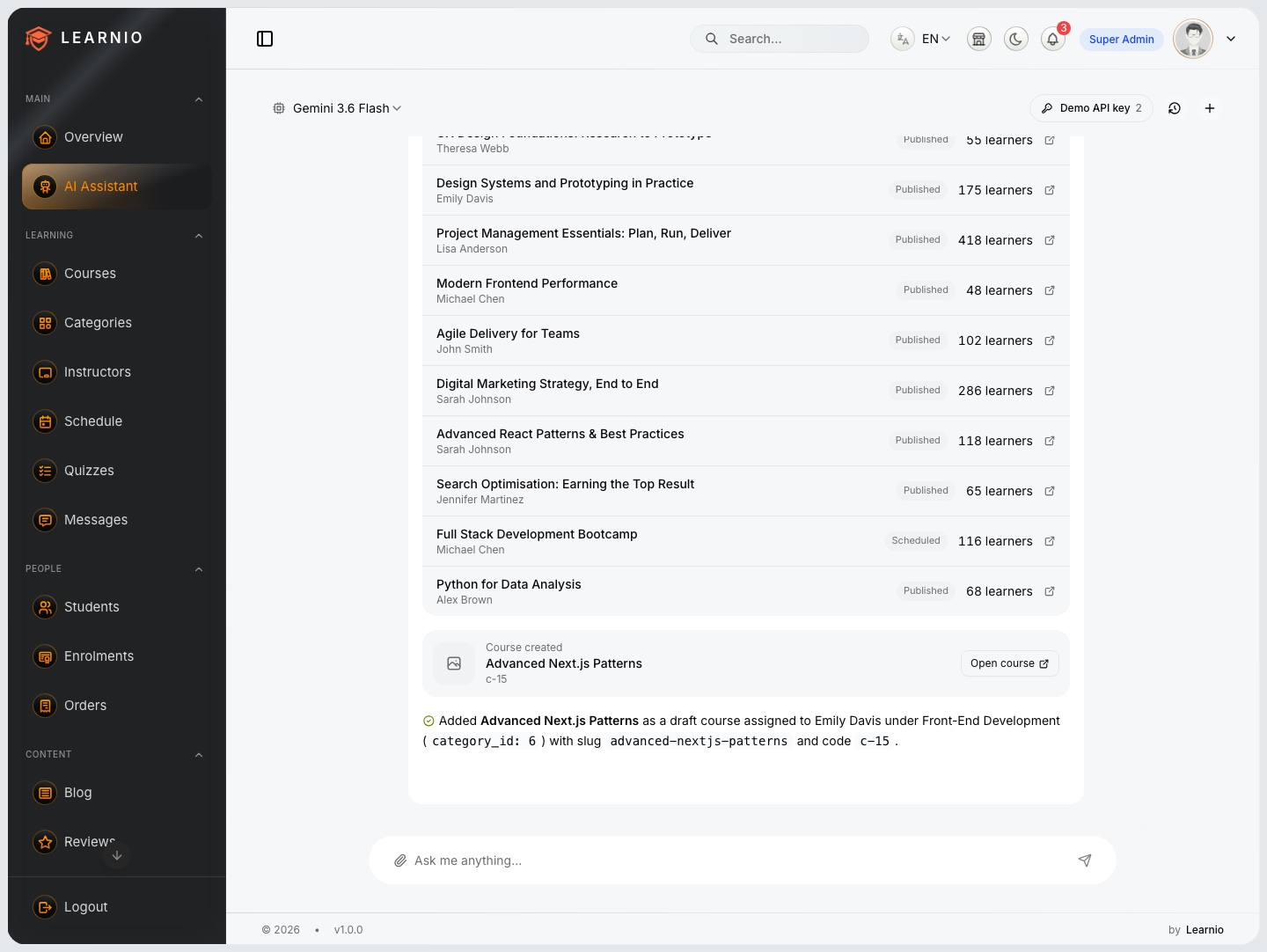Open external link for Full Stack Development Bootcamp
Viewport: 1267px width, 952px height.
tap(1050, 541)
